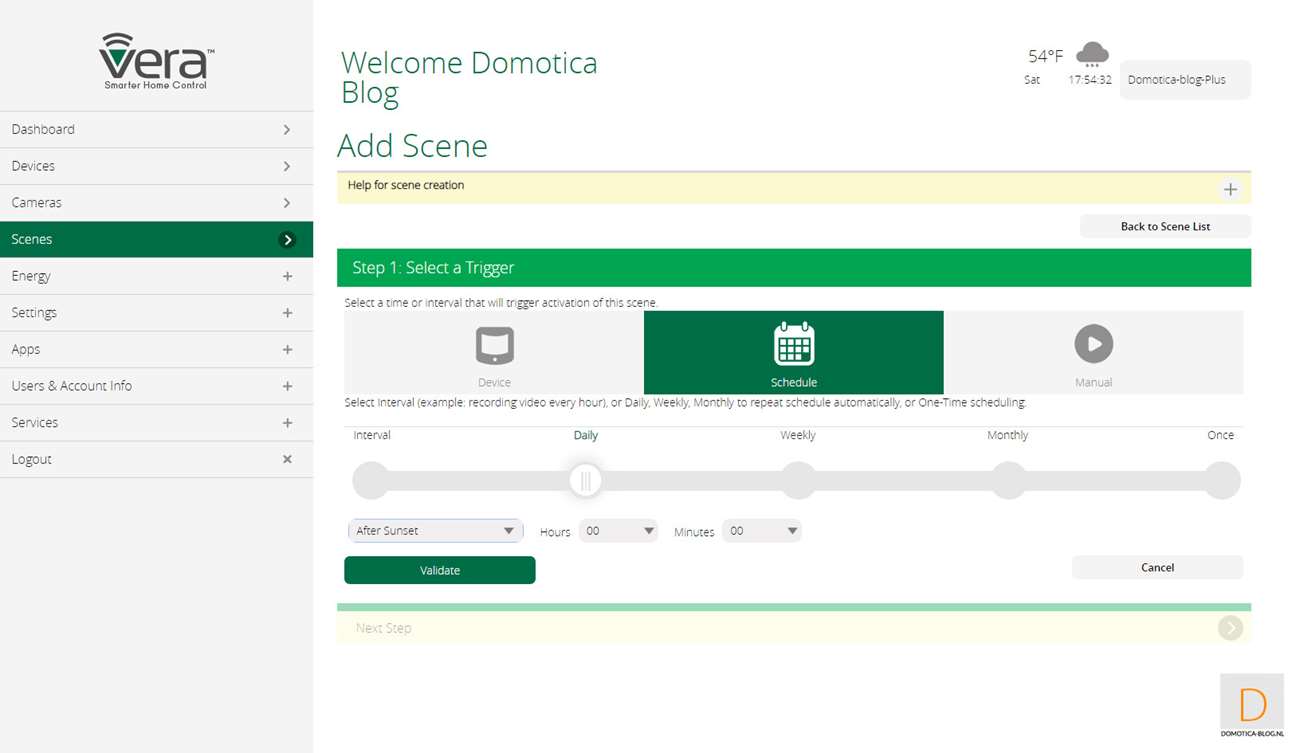
Task: Click the Validate button
Action: [440, 570]
